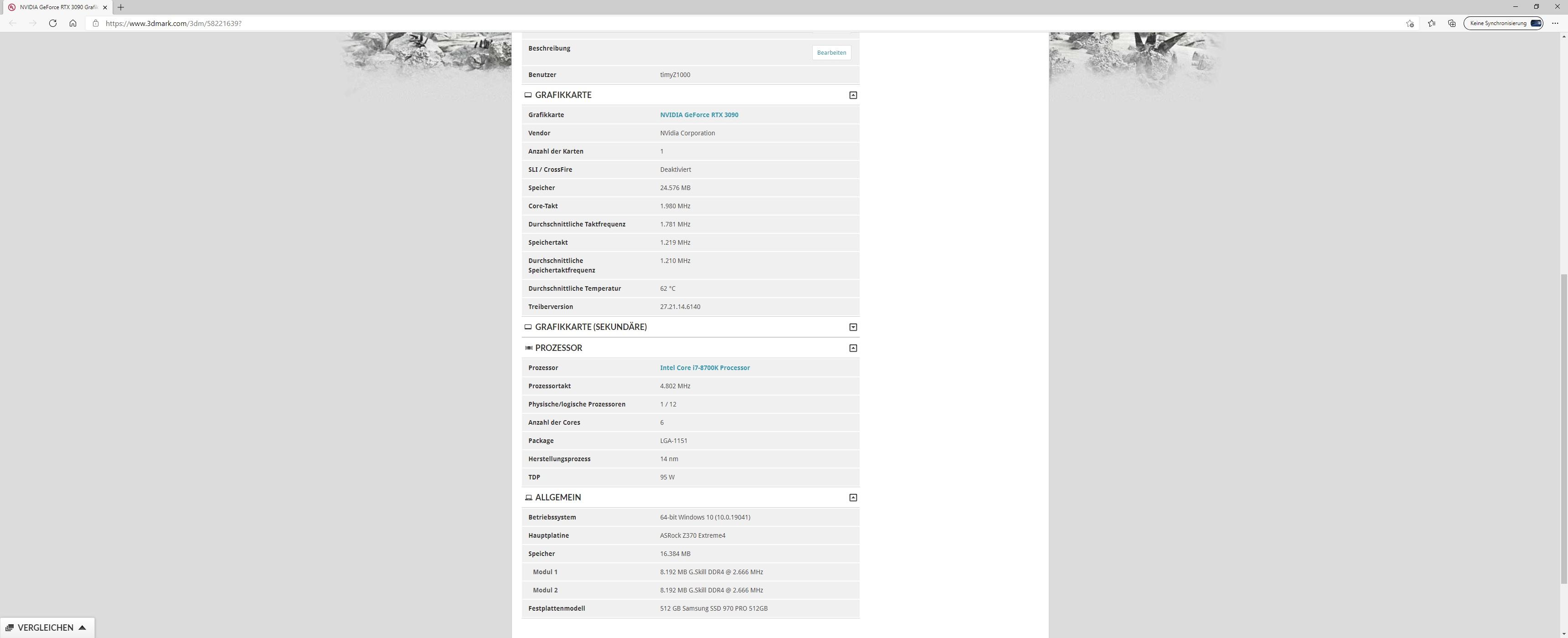Click the 3DMark favicon on the tab
This screenshot has width=1568, height=638.
pyautogui.click(x=11, y=7)
